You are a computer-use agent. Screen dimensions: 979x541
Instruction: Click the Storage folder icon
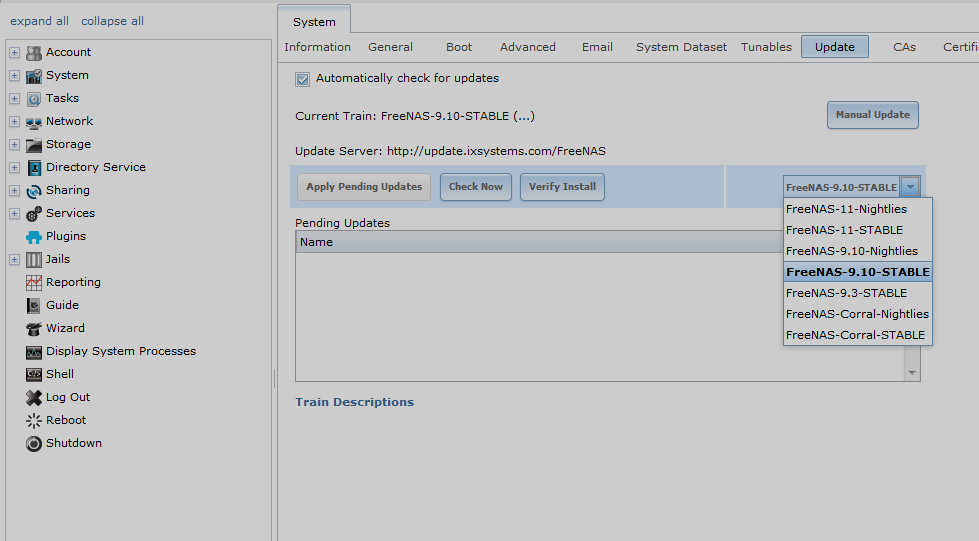[x=34, y=145]
